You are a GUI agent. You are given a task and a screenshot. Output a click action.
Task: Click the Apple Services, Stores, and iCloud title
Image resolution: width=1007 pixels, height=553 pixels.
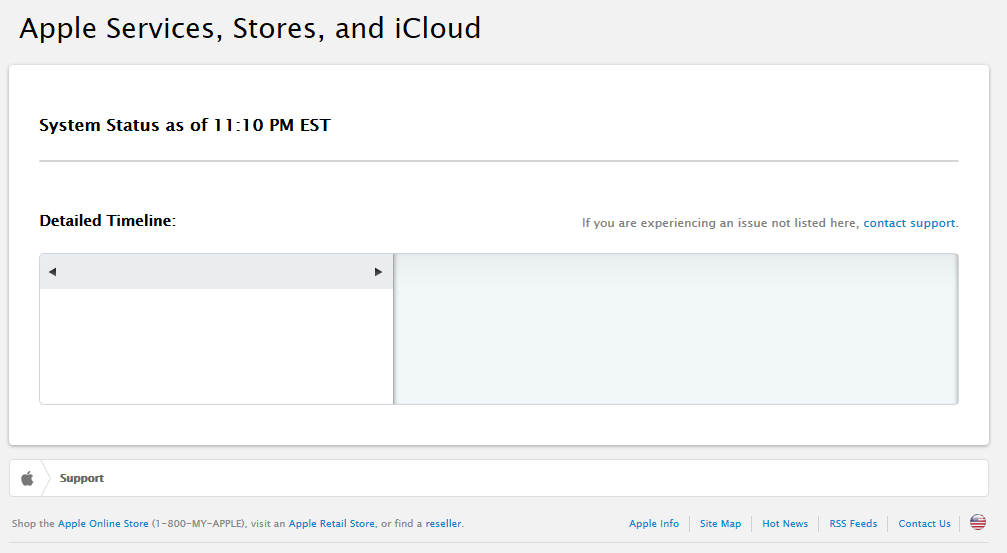[x=250, y=28]
